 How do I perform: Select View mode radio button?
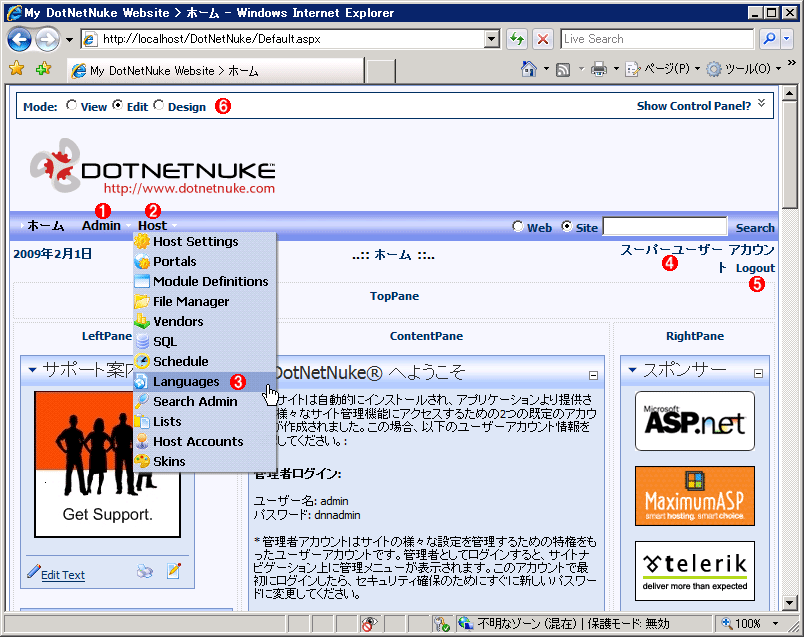[71, 105]
